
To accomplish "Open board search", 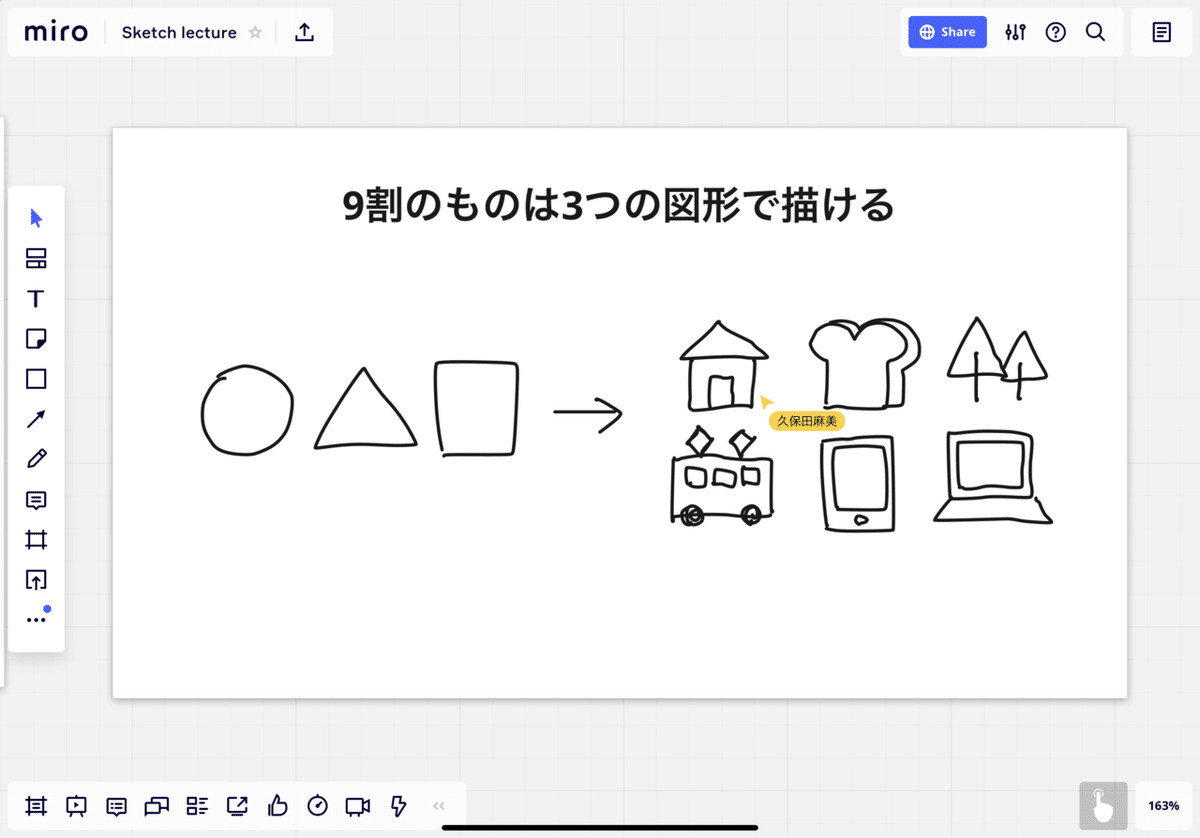I will click(x=1095, y=32).
